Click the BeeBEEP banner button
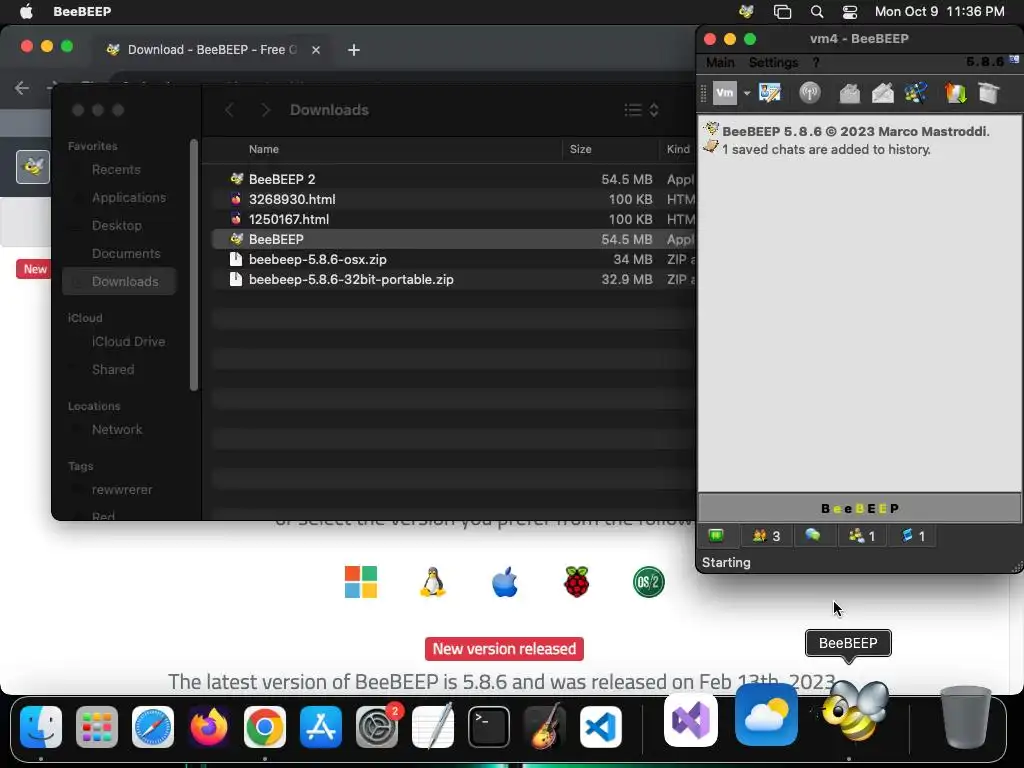1024x768 pixels. point(859,508)
